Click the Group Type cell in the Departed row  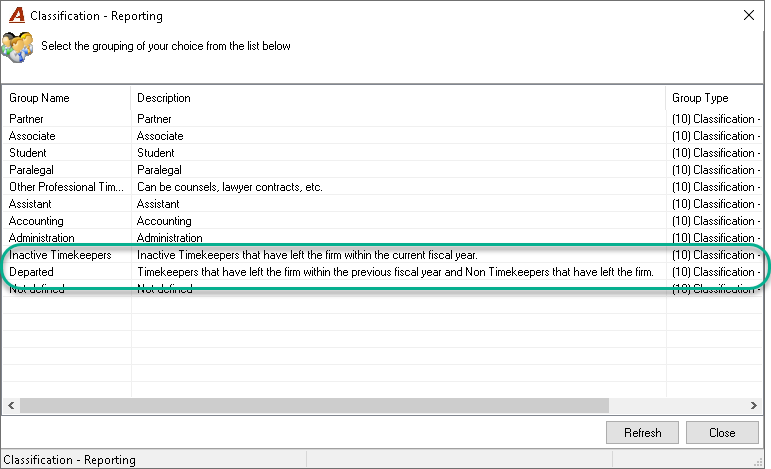pyautogui.click(x=716, y=272)
